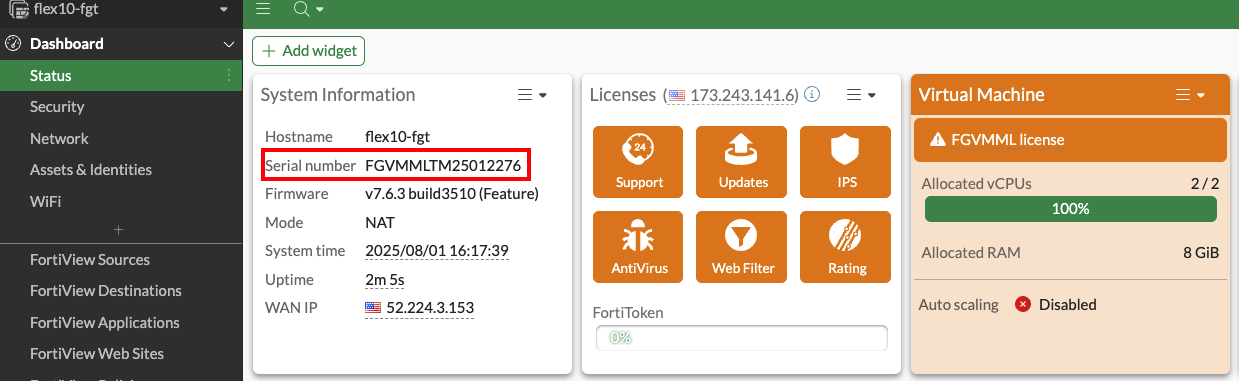Open the flex10-fgt device dropdown
1239x381 pixels.
click(224, 10)
